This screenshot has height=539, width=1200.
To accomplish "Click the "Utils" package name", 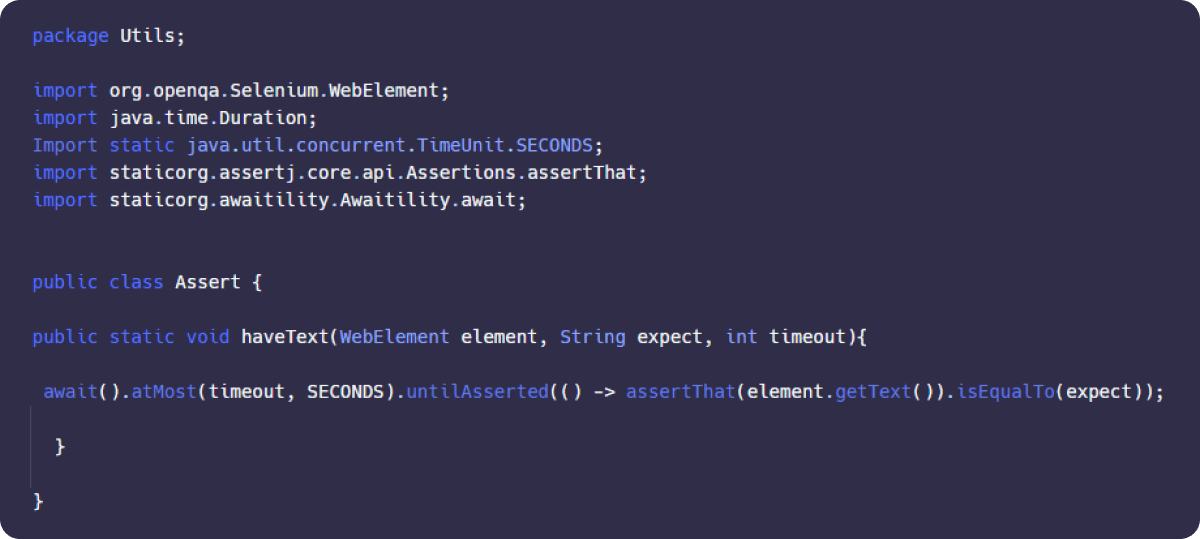I will 152,36.
